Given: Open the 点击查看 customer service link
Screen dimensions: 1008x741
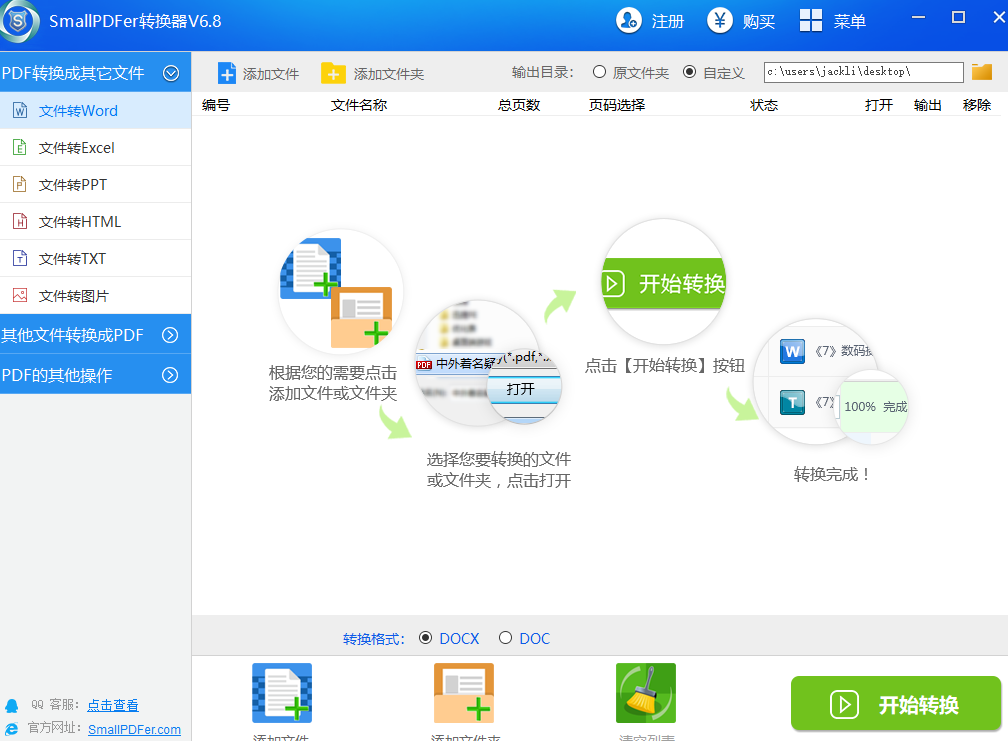Looking at the screenshot, I should tap(113, 706).
